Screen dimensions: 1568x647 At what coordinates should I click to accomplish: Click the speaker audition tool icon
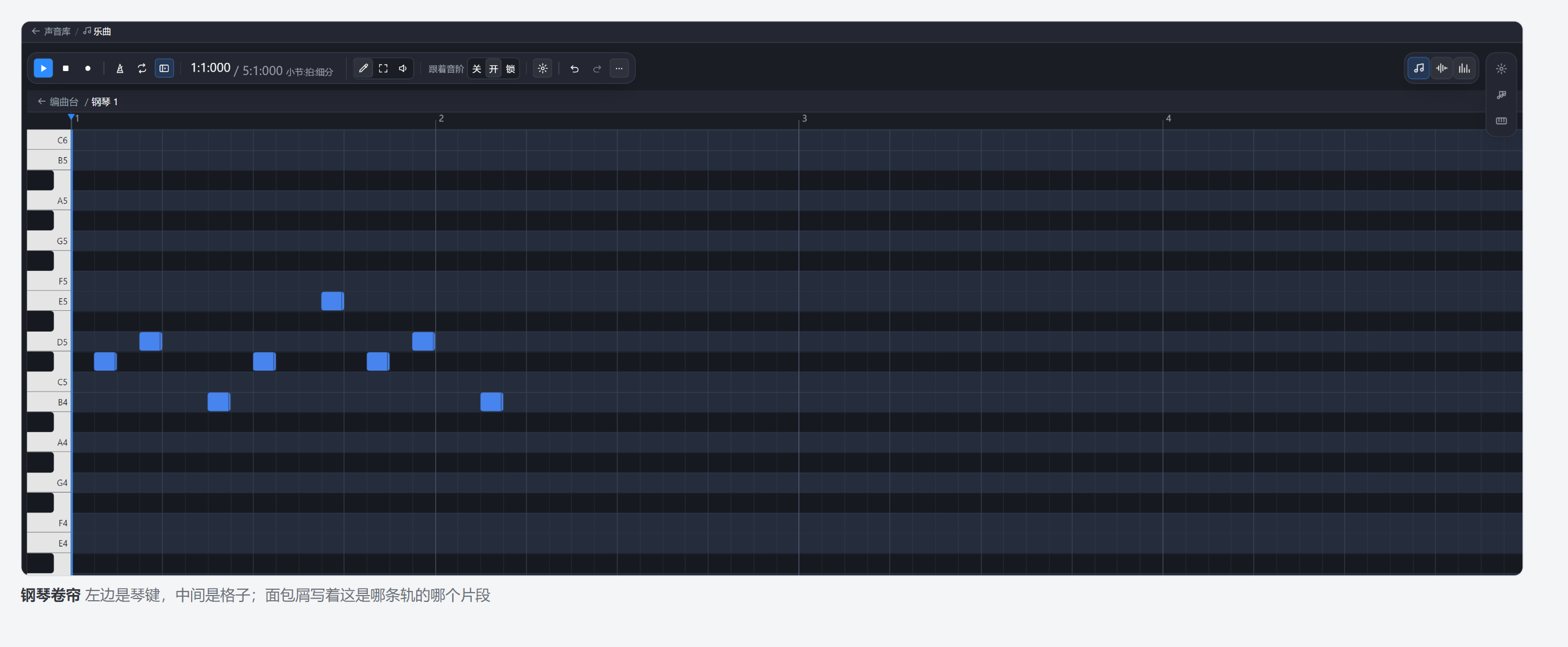pyautogui.click(x=402, y=68)
